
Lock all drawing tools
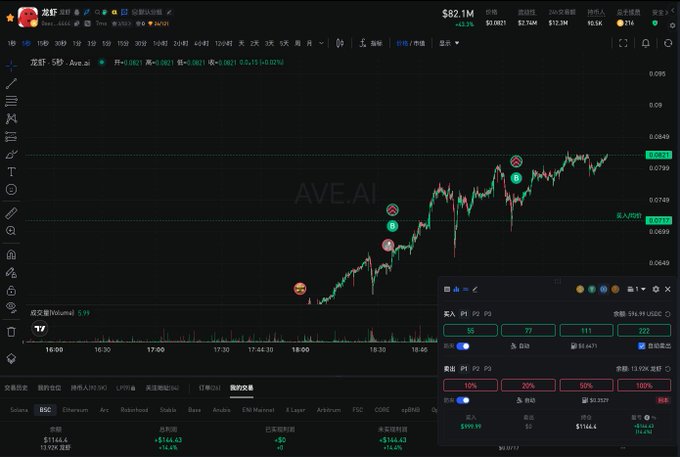pos(11,290)
